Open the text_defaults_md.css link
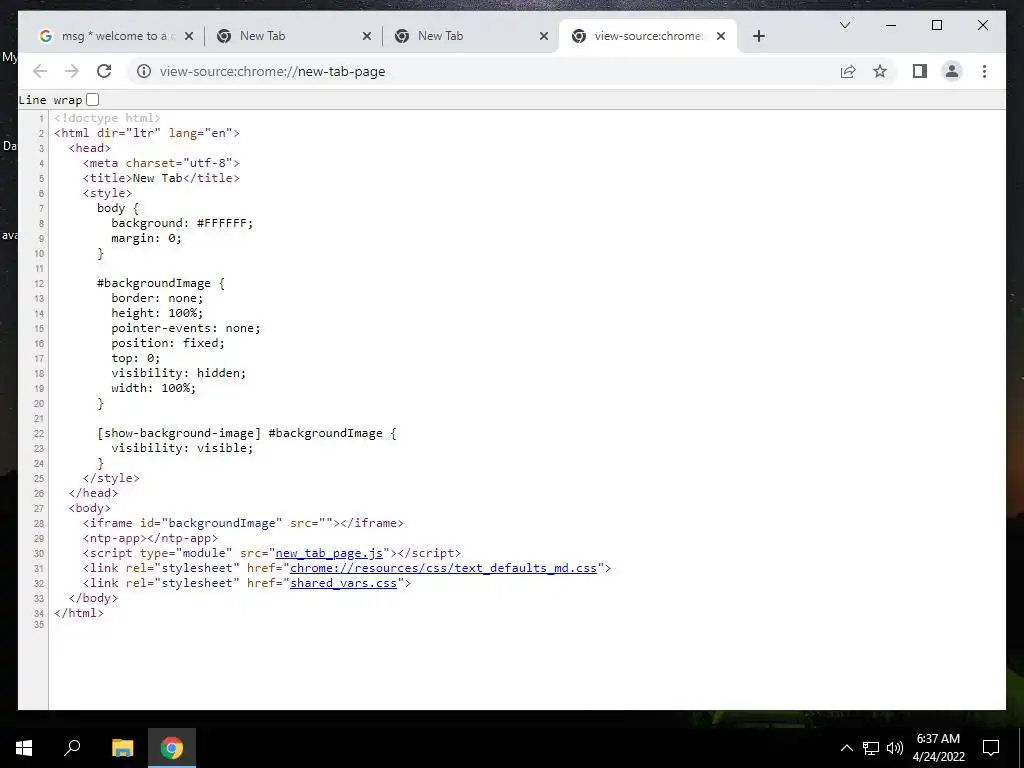The width and height of the screenshot is (1024, 768). pyautogui.click(x=443, y=568)
